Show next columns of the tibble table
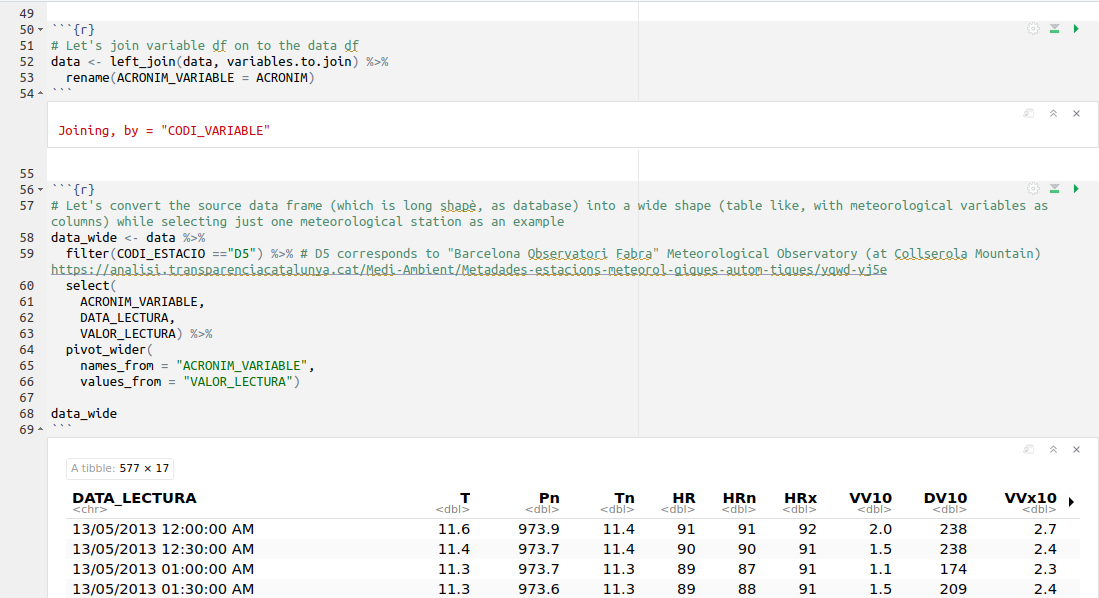The height and width of the screenshot is (598, 1099). 1072,502
